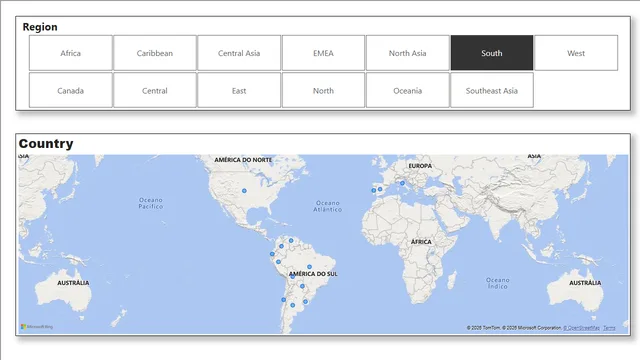This screenshot has width=640, height=360.
Task: Pick the North Asia region tile
Action: coord(407,53)
